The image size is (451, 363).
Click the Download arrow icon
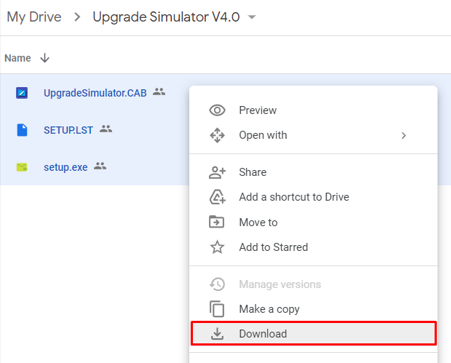(217, 334)
